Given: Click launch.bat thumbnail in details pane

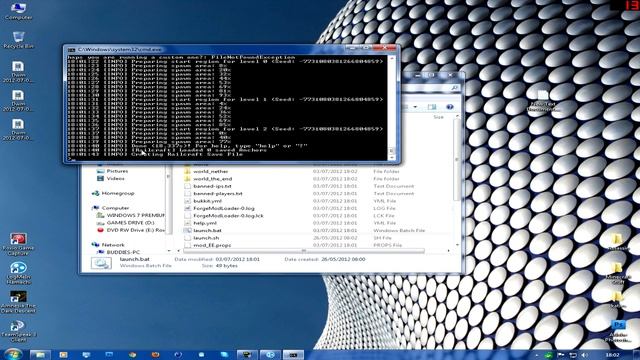Looking at the screenshot, I should point(101,262).
